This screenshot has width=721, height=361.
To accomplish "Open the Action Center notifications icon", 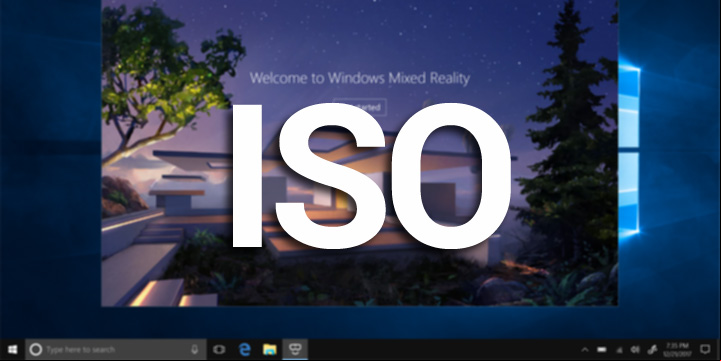I will coord(705,350).
